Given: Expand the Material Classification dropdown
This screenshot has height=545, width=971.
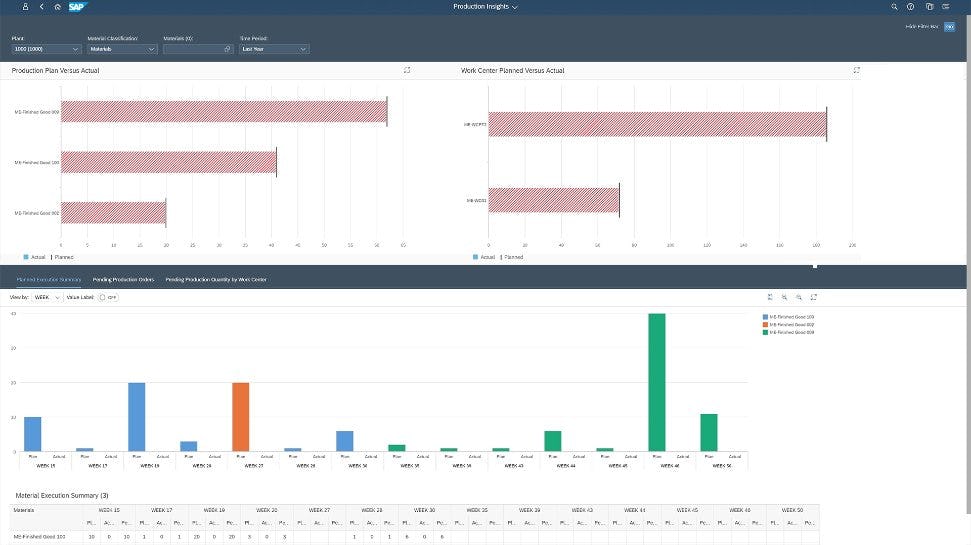Looking at the screenshot, I should (151, 49).
